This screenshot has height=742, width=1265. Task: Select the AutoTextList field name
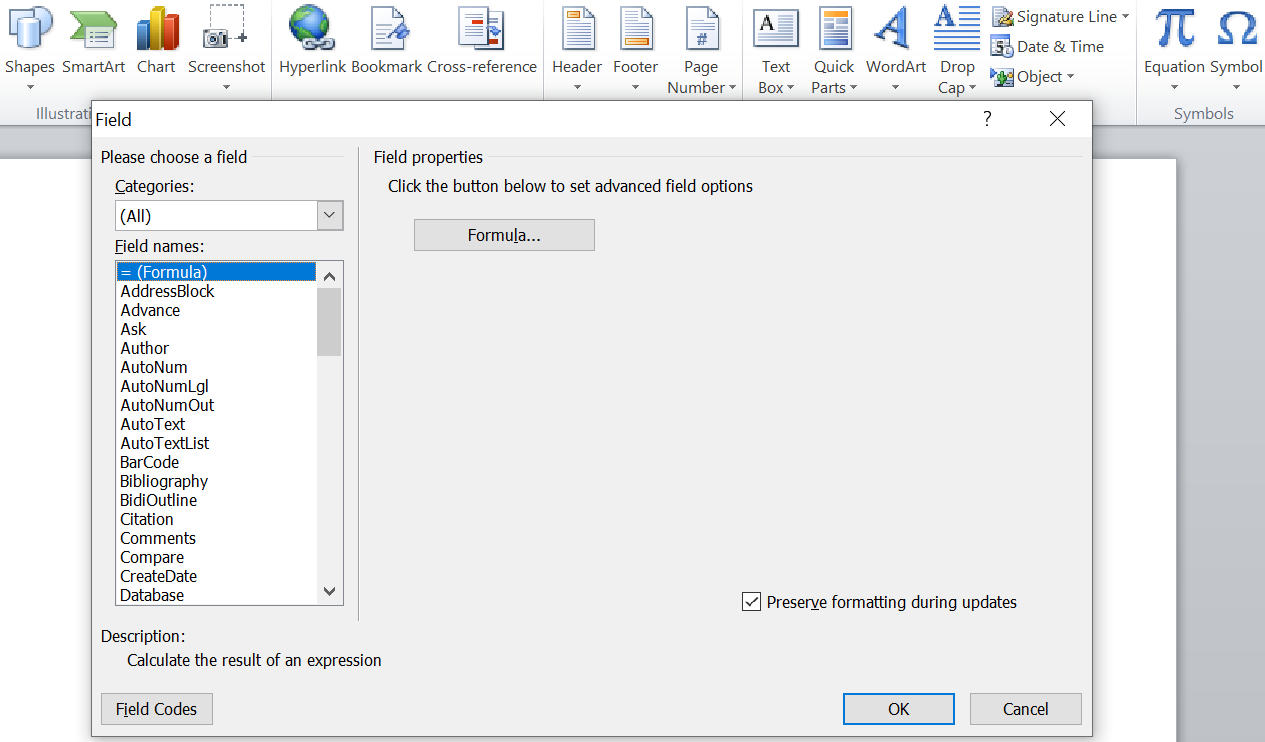point(216,443)
